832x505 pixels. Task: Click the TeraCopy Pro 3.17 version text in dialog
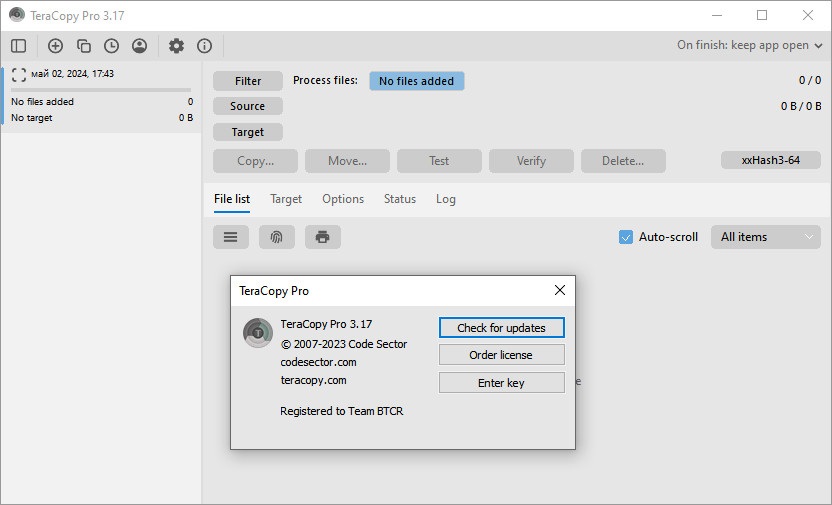326,324
